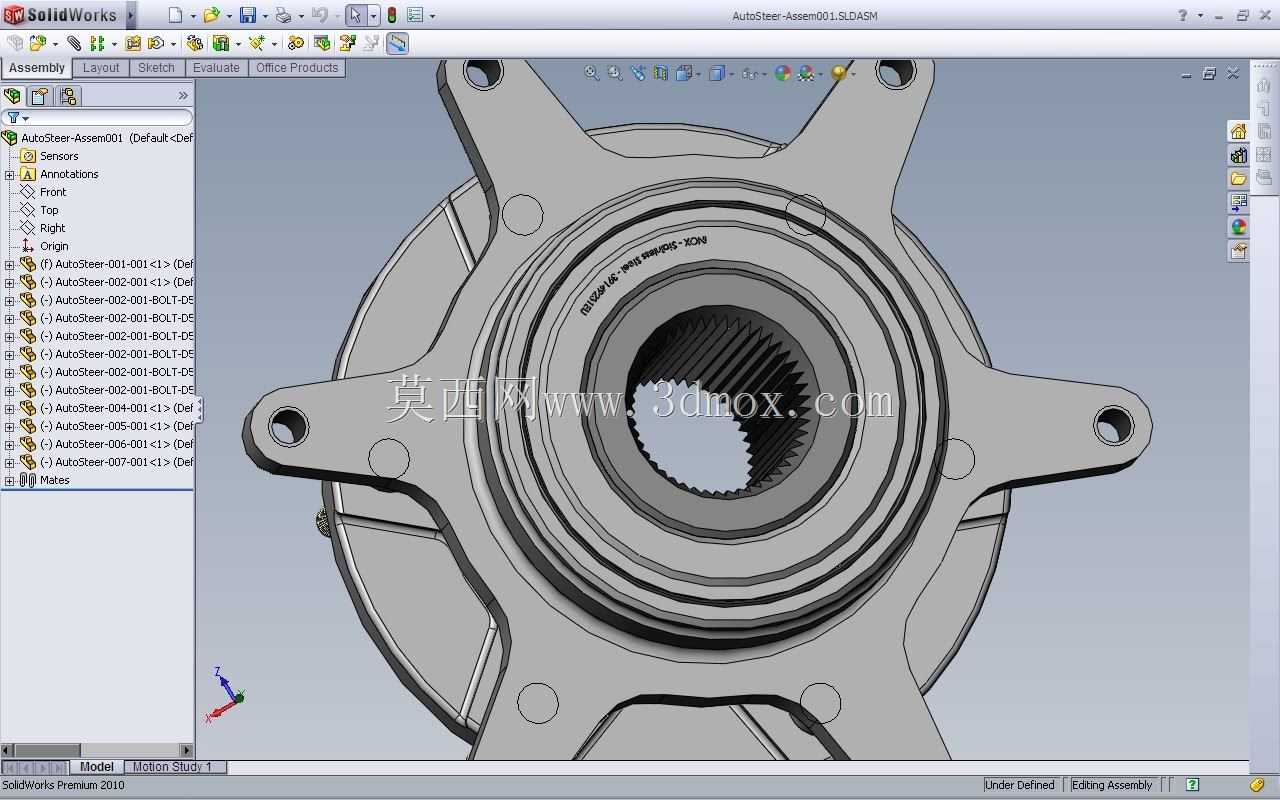The width and height of the screenshot is (1280, 800).
Task: Save the assembly with the floppy icon
Action: click(x=248, y=15)
